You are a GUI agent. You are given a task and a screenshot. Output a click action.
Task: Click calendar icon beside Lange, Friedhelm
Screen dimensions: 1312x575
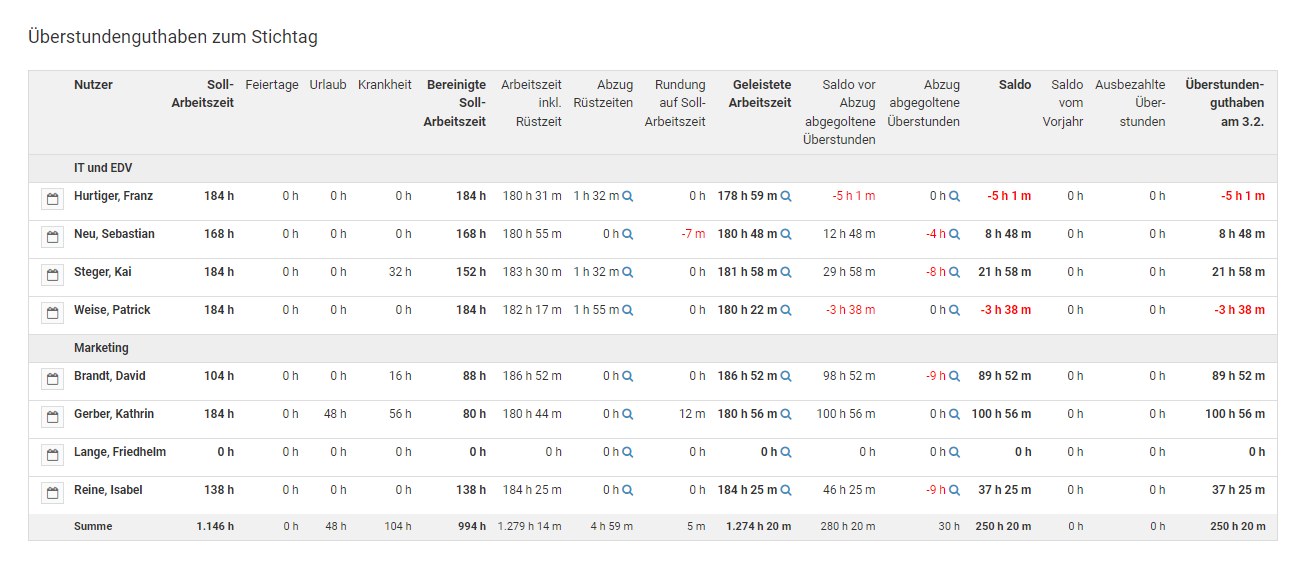click(x=52, y=455)
